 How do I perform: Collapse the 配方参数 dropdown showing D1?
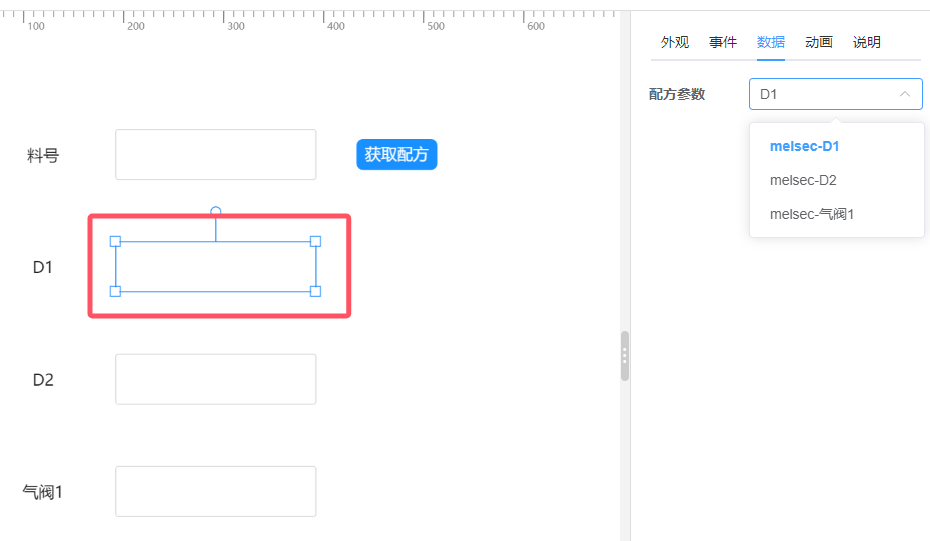pos(836,94)
